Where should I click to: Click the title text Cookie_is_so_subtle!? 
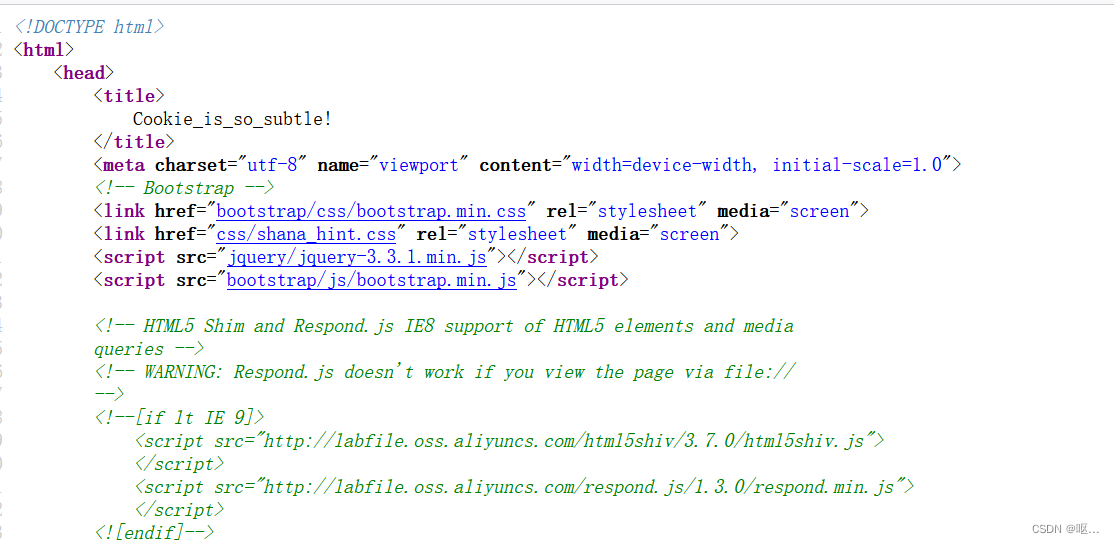point(232,119)
